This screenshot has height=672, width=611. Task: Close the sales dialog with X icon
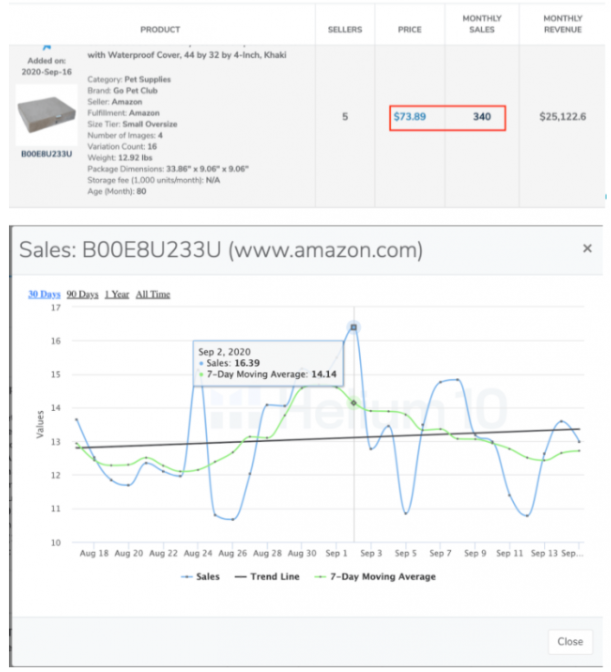tap(587, 248)
